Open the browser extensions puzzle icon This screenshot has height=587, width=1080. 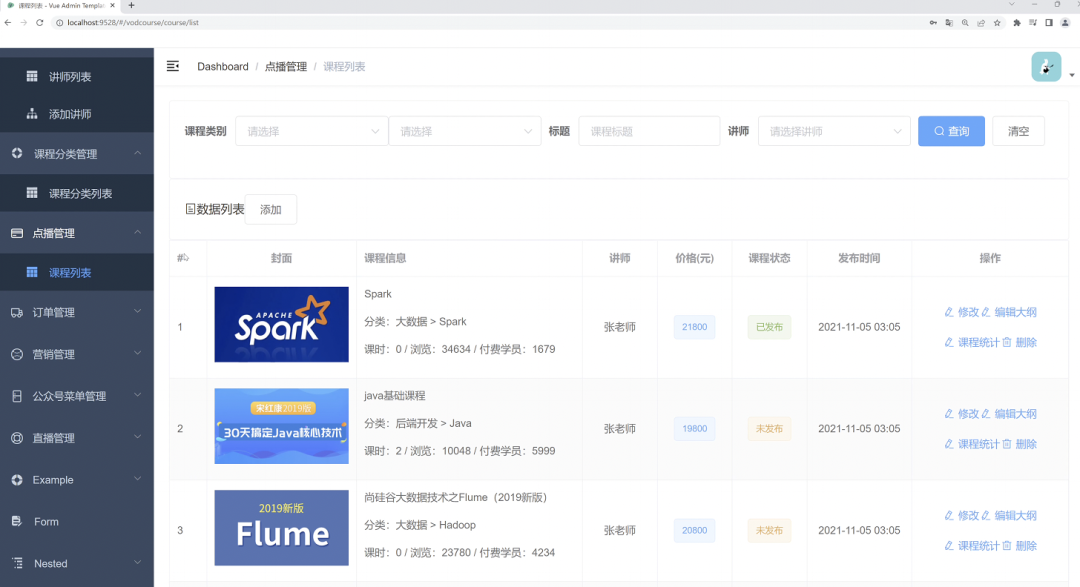click(x=1017, y=22)
